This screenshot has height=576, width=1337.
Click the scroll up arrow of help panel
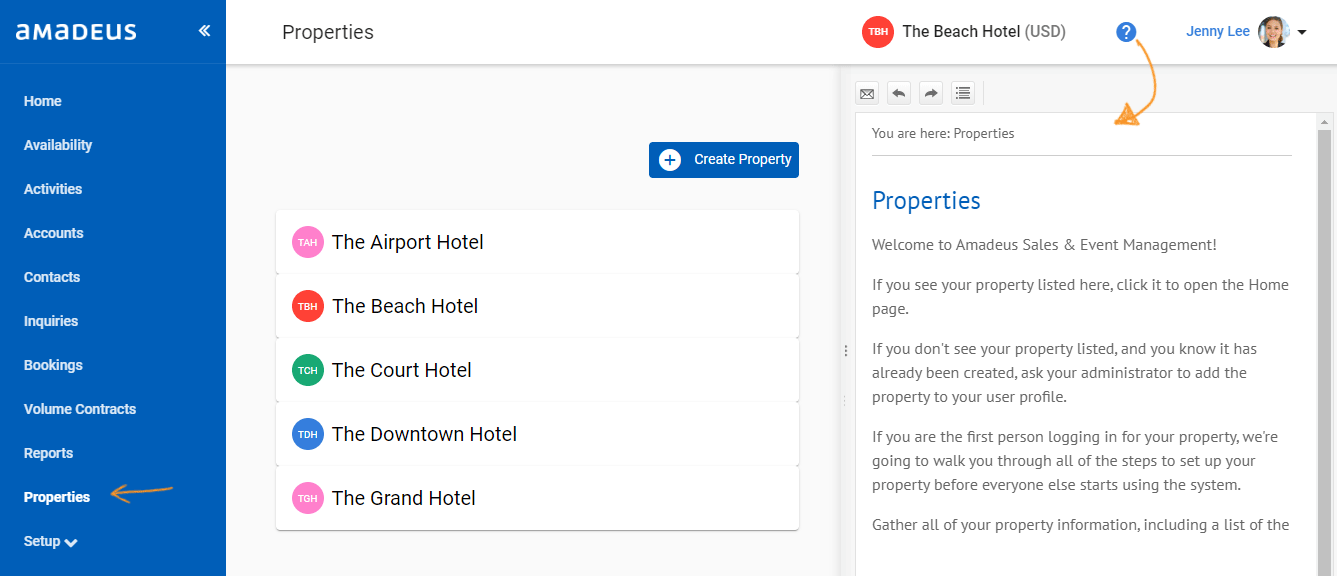pos(1325,122)
